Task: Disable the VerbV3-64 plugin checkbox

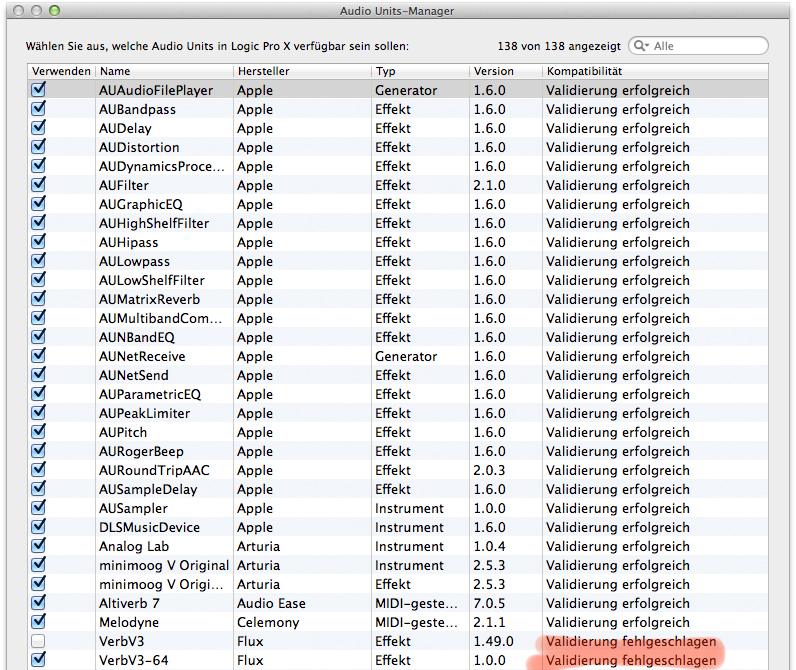Action: point(39,660)
